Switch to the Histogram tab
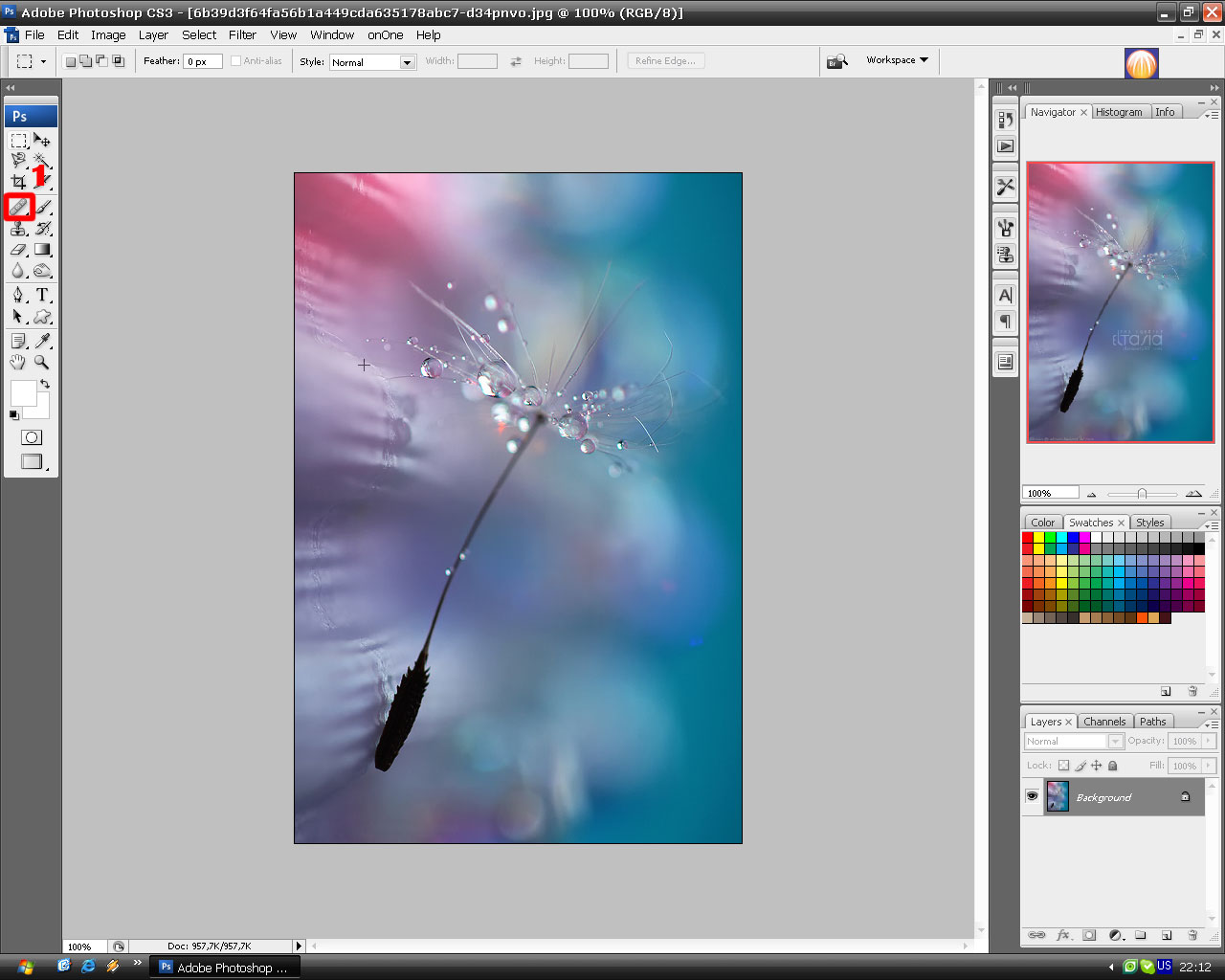Image resolution: width=1225 pixels, height=980 pixels. pos(1119,112)
